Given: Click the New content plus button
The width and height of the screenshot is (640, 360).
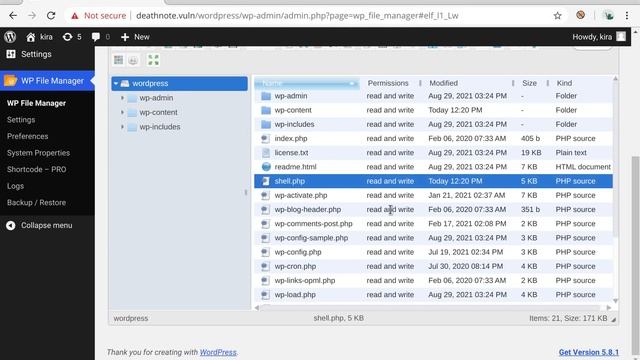Looking at the screenshot, I should tap(135, 37).
